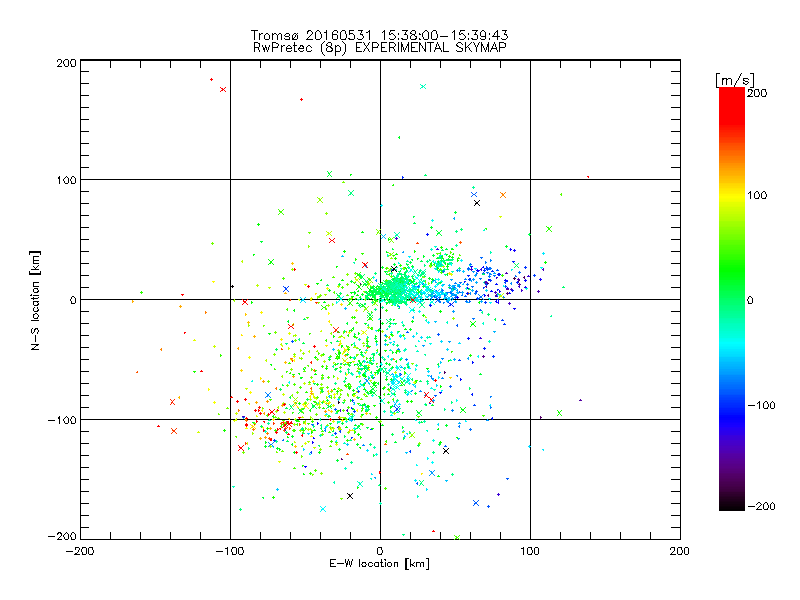800x600 pixels.
Task: Click the colorbar '0' tick label
Action: click(750, 301)
